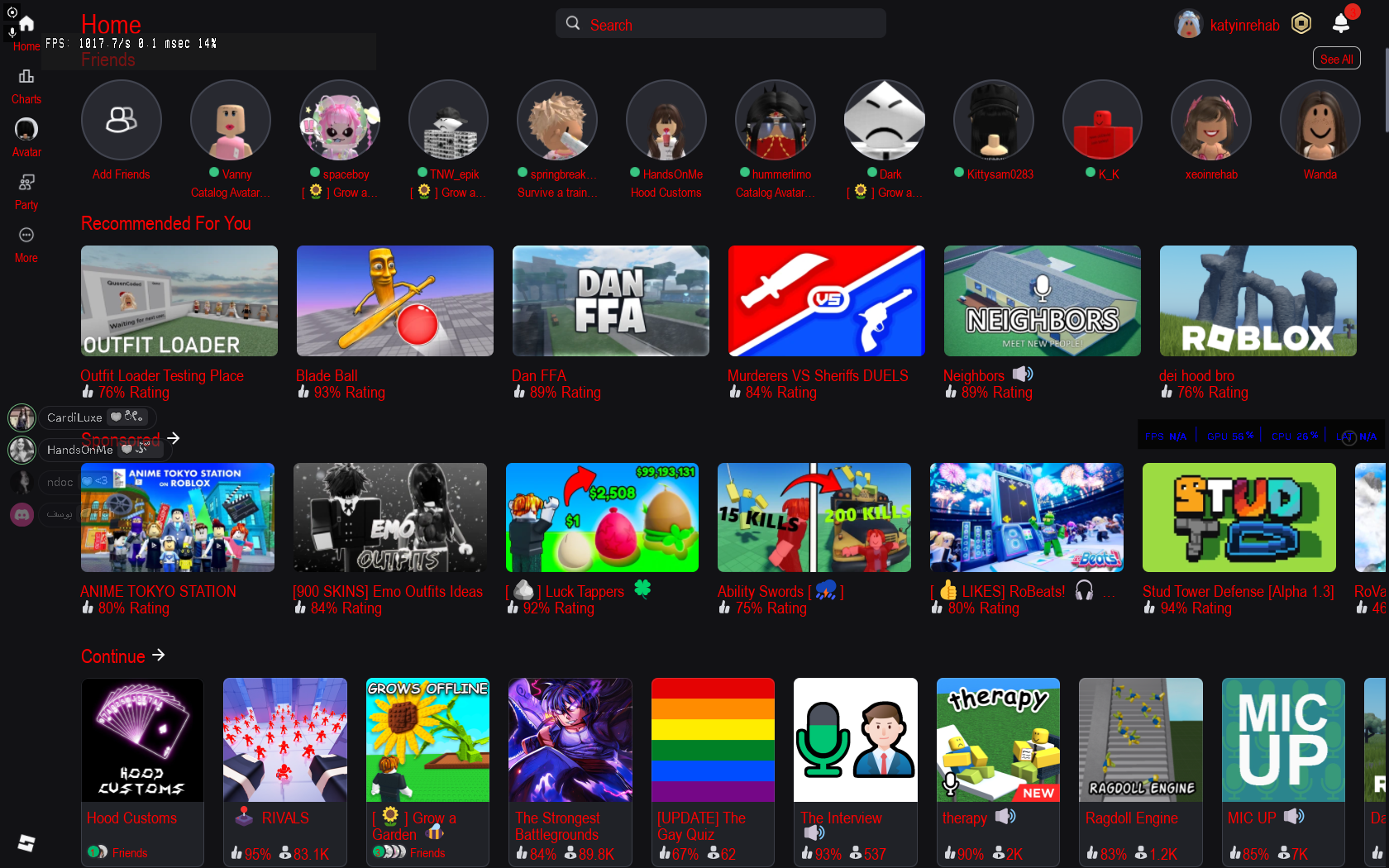The image size is (1389, 868).
Task: Click the microphone overlay icon top-left
Action: coord(12,31)
